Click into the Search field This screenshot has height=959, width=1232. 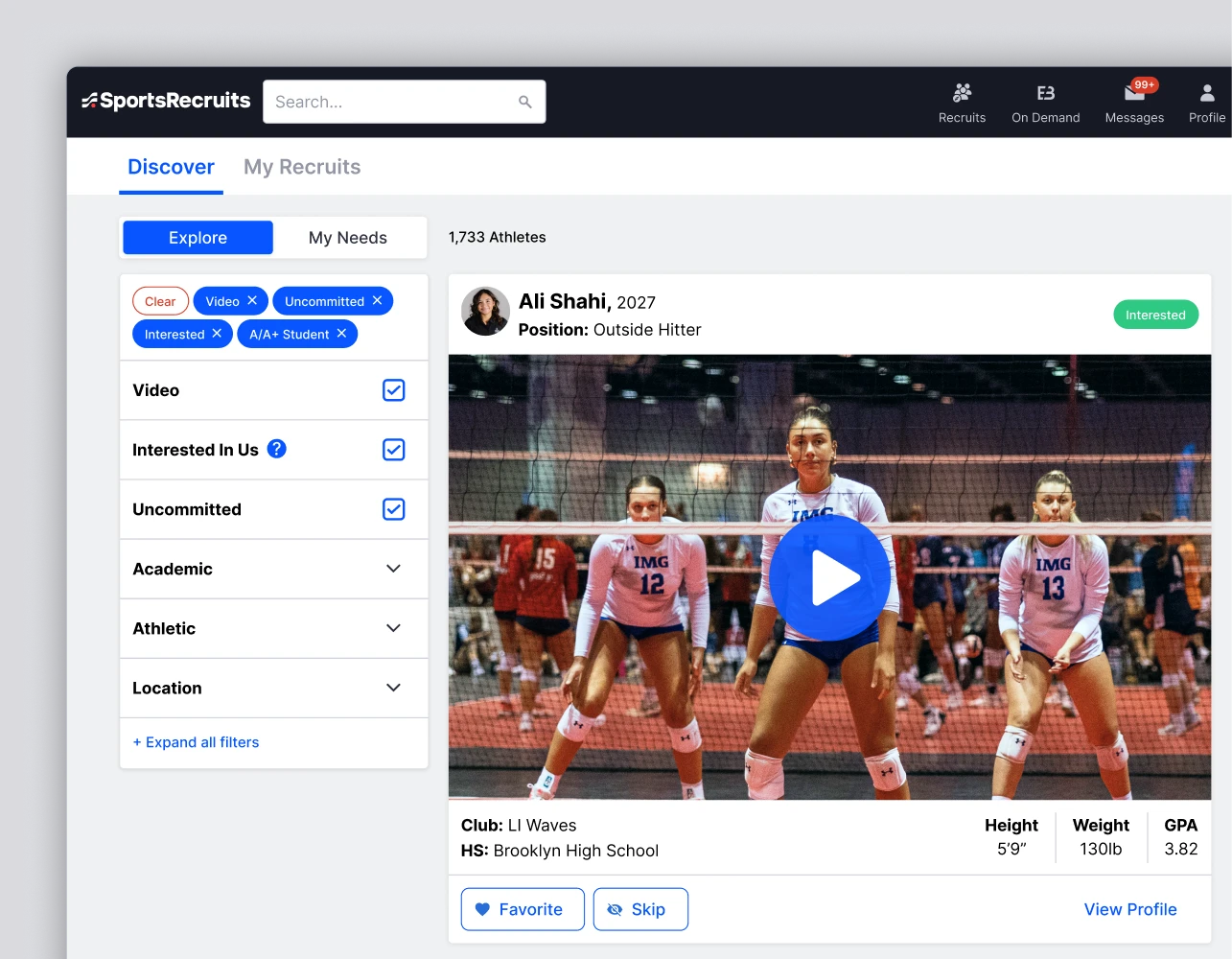click(x=405, y=102)
